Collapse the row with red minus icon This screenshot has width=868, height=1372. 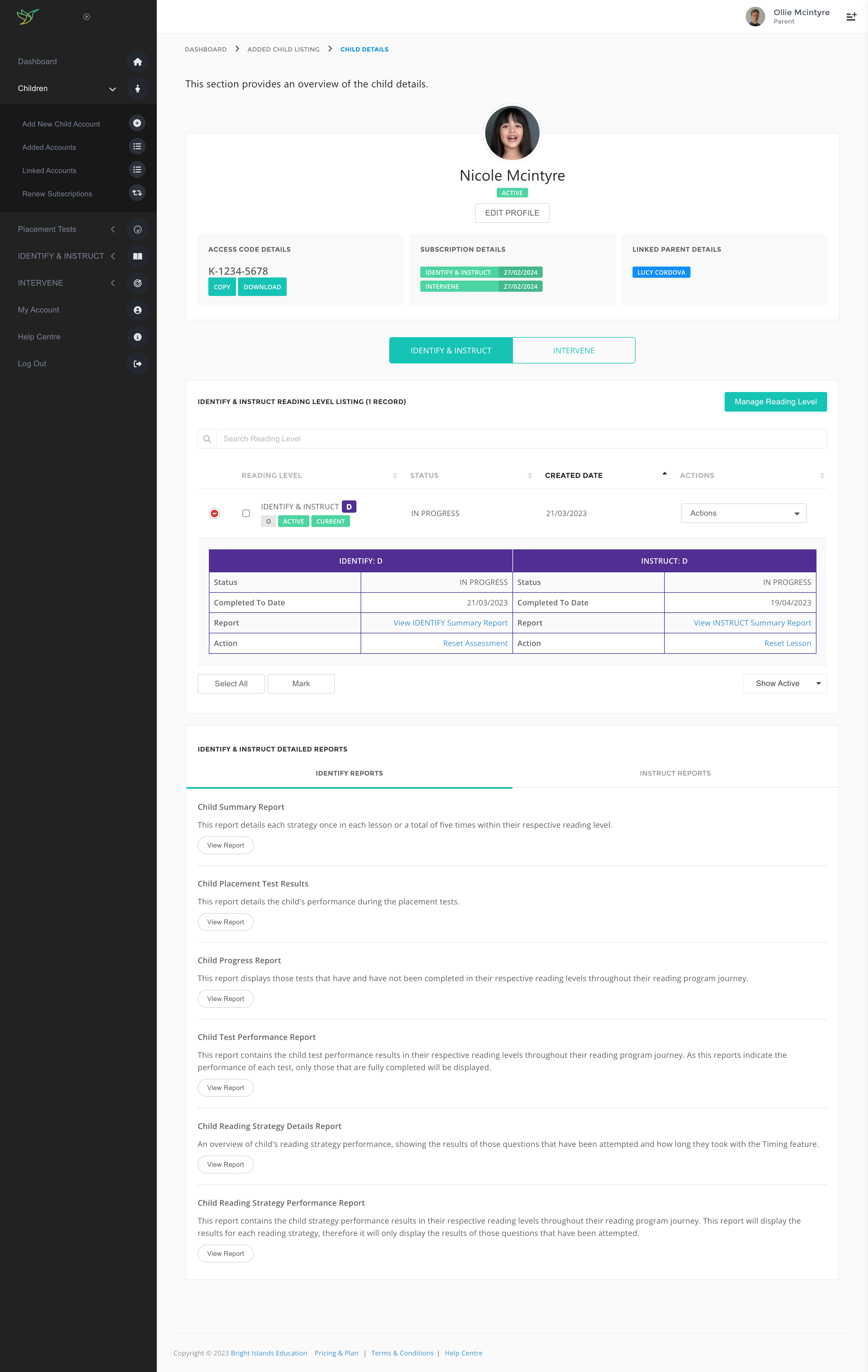pyautogui.click(x=214, y=513)
